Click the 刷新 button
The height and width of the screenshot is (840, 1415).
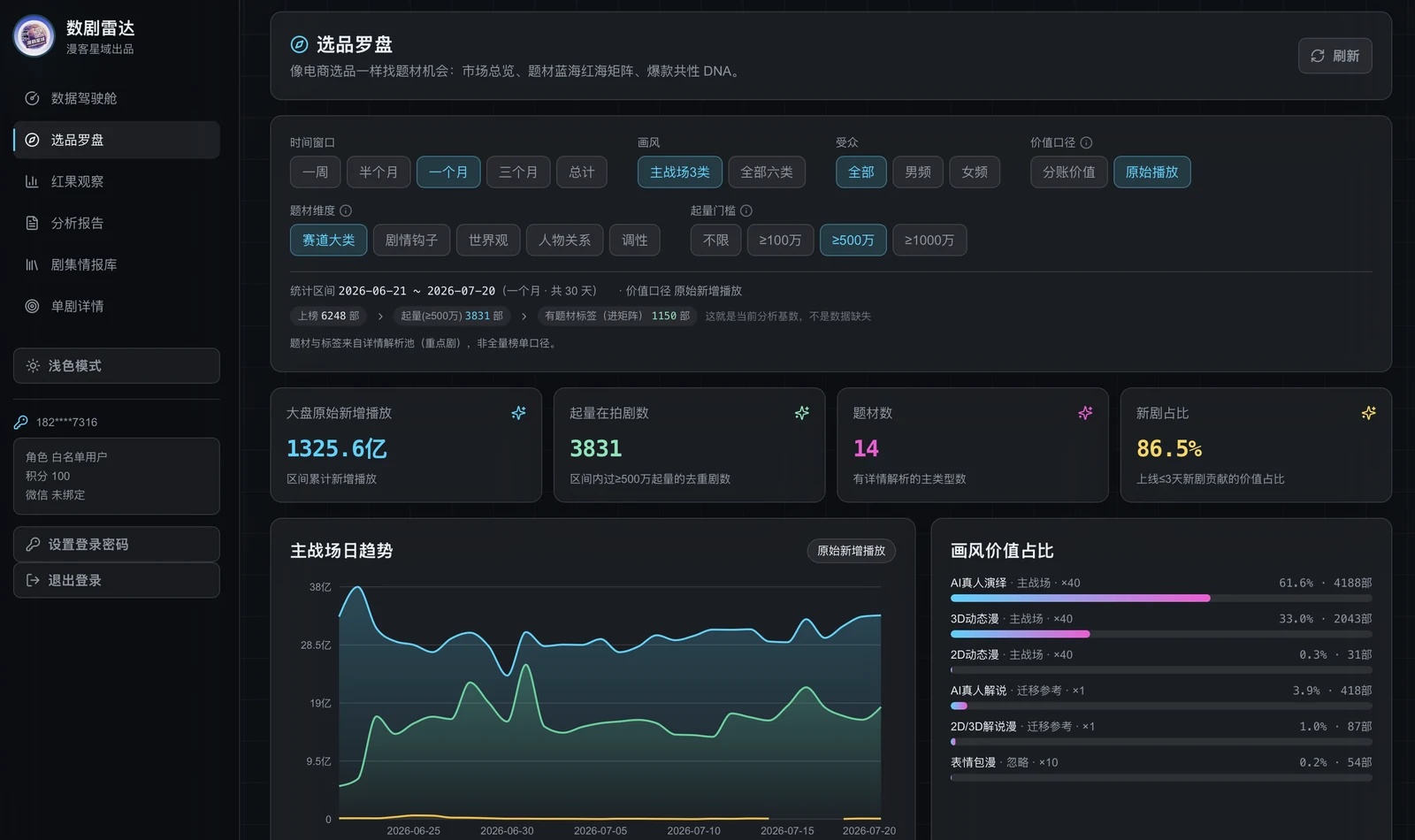coord(1335,56)
